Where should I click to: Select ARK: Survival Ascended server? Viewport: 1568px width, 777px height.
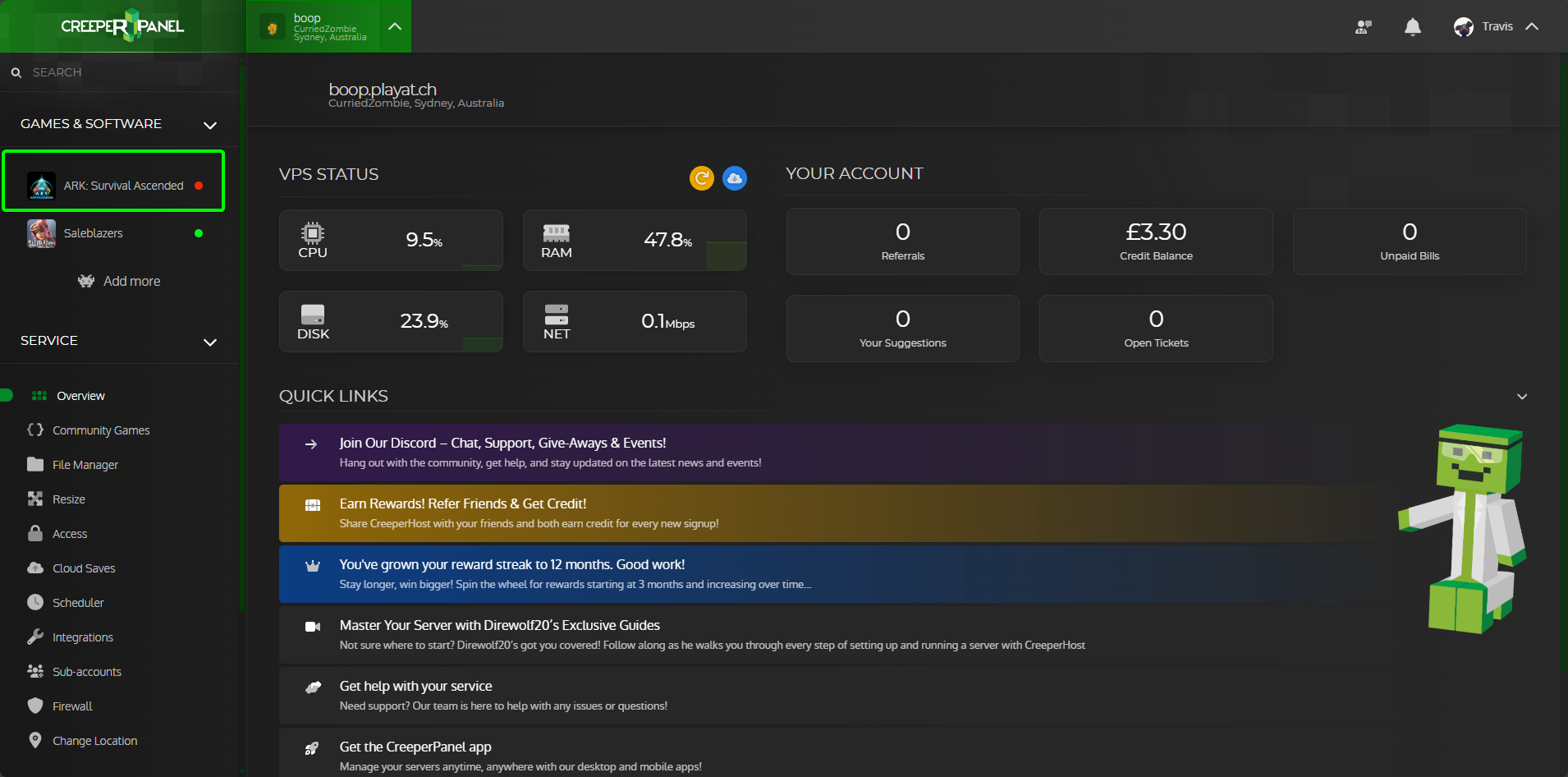(114, 181)
